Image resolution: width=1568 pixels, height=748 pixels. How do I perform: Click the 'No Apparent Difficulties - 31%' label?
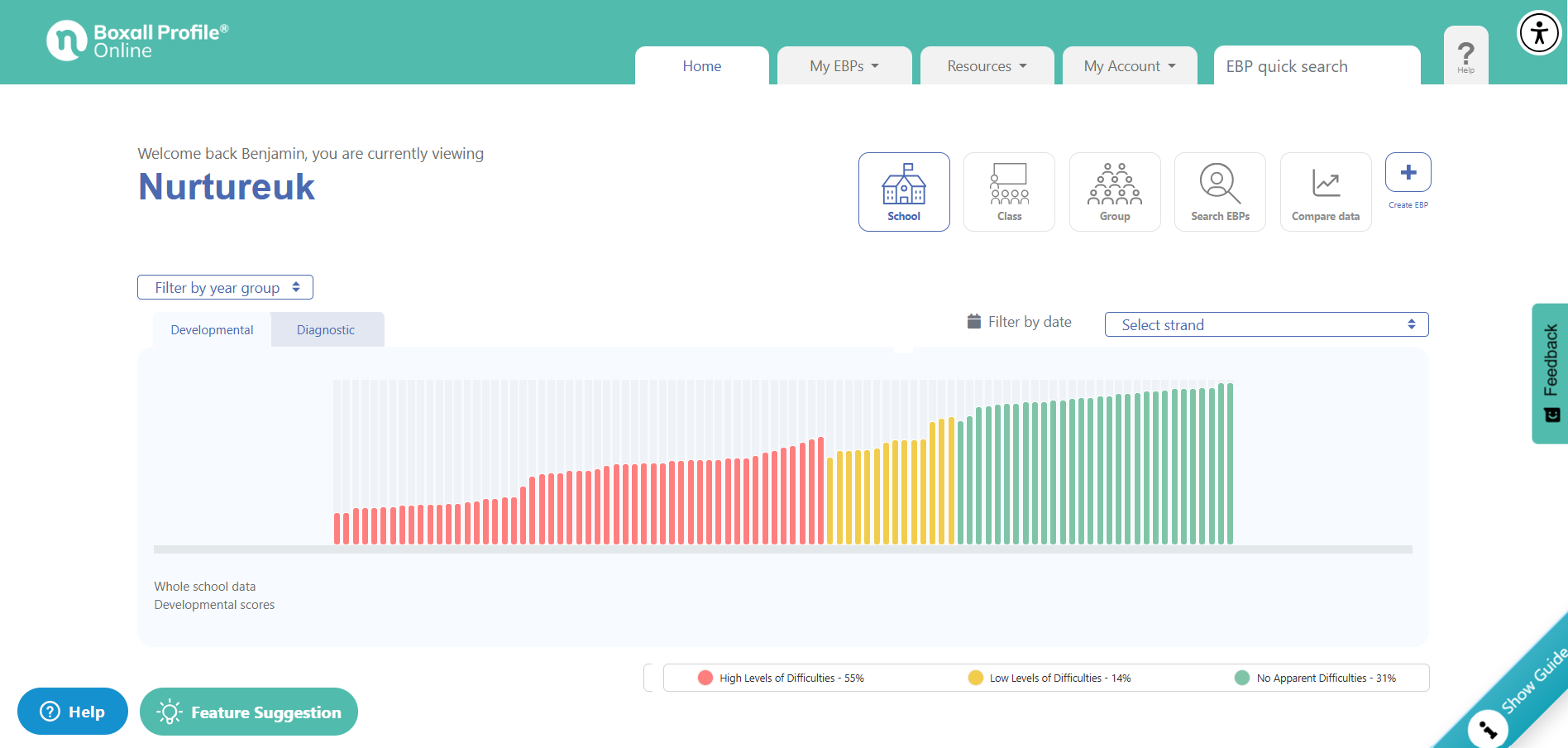pos(1327,678)
